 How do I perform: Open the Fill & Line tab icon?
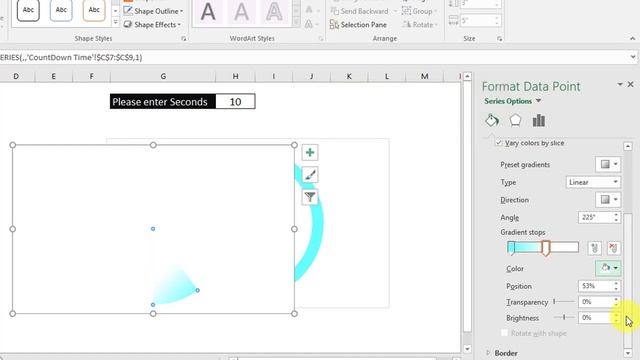point(492,120)
